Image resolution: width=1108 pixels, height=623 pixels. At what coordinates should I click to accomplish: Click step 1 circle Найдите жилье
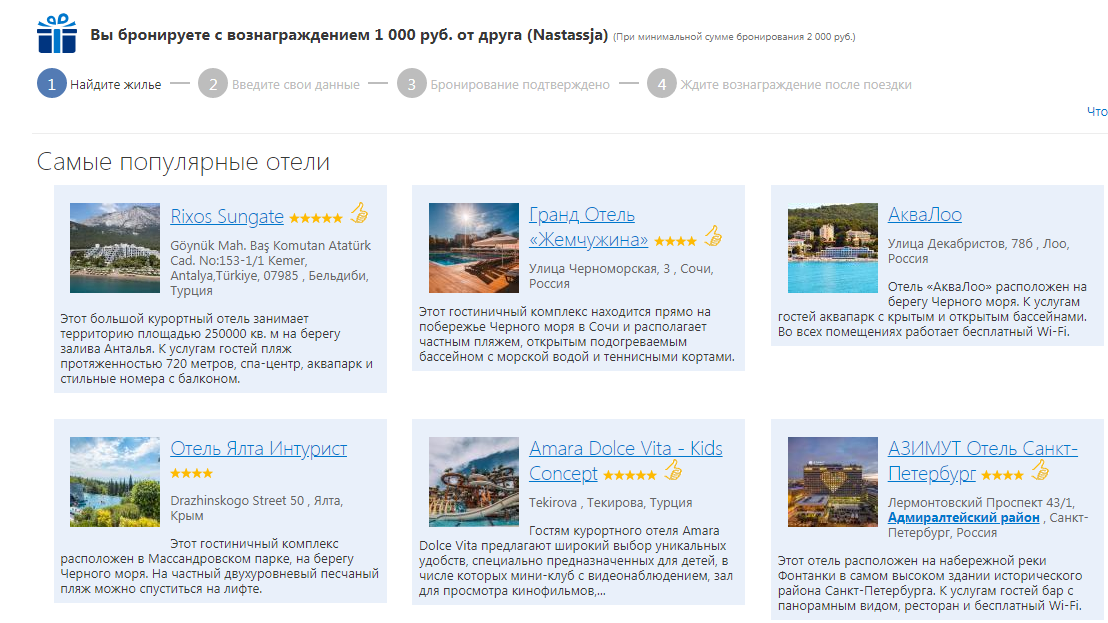pos(52,83)
